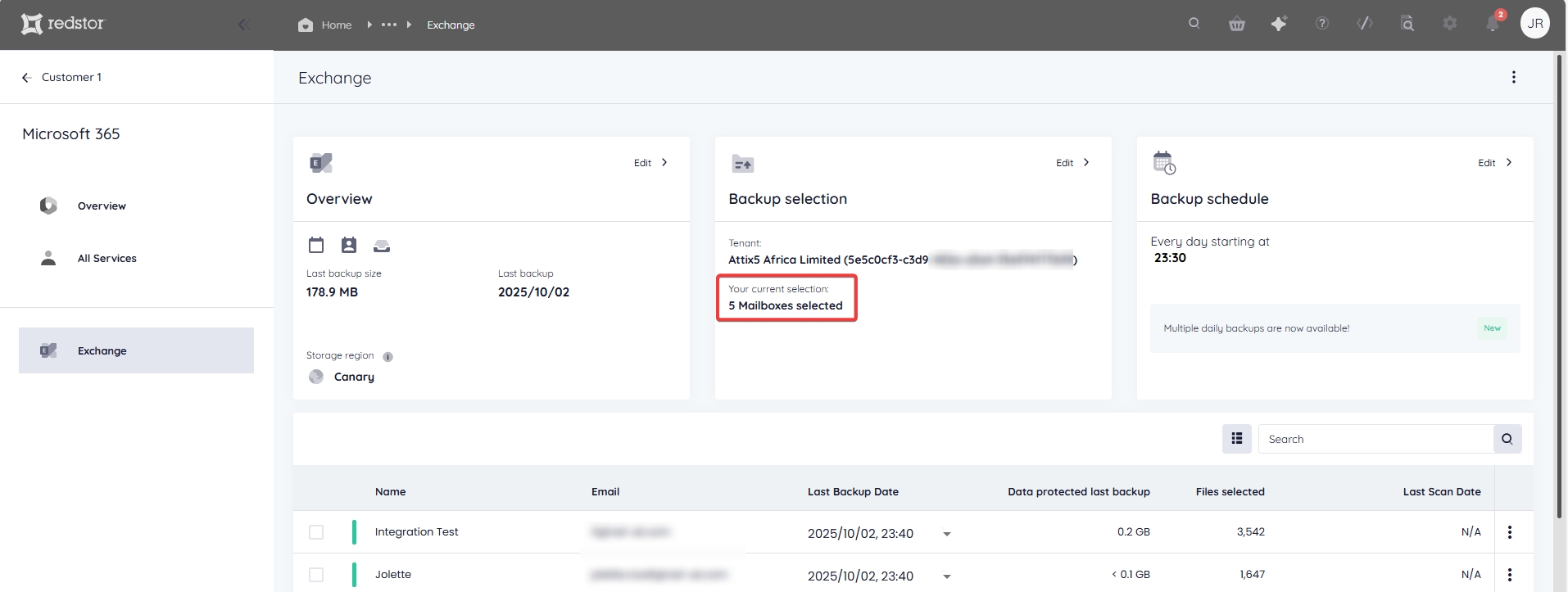This screenshot has height=592, width=1568.
Task: Click the Backup schedule calendar icon
Action: coord(1164,163)
